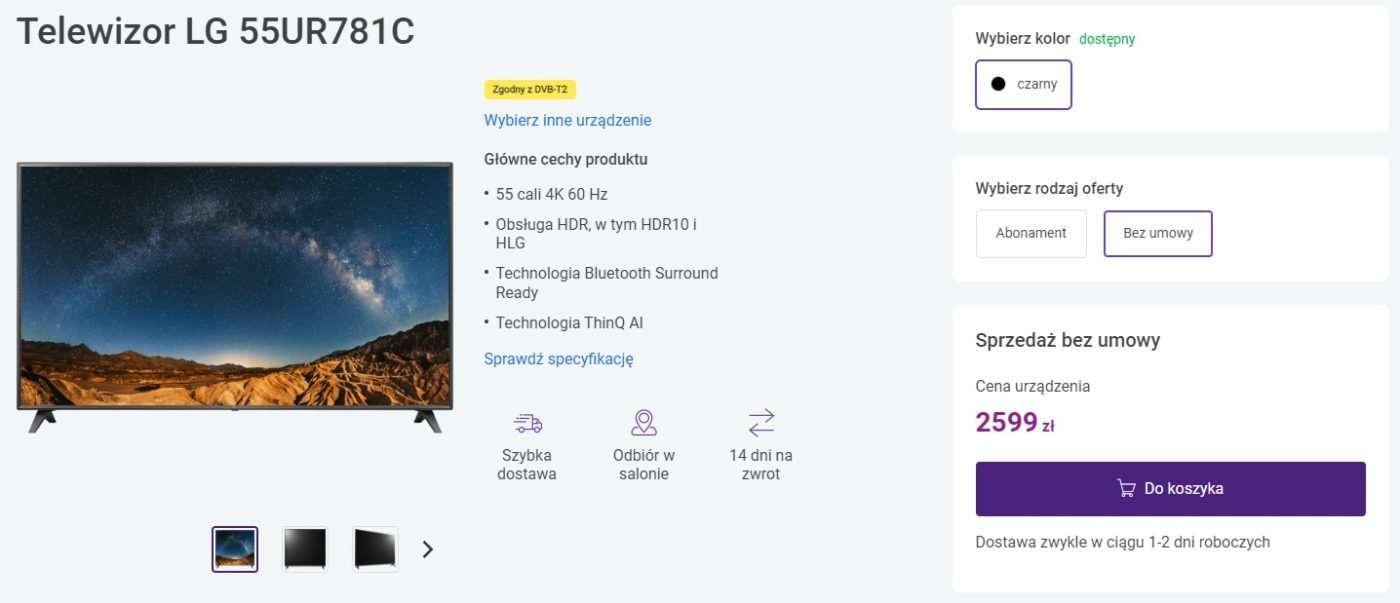
Task: Select the czarny color option
Action: [x=1024, y=84]
